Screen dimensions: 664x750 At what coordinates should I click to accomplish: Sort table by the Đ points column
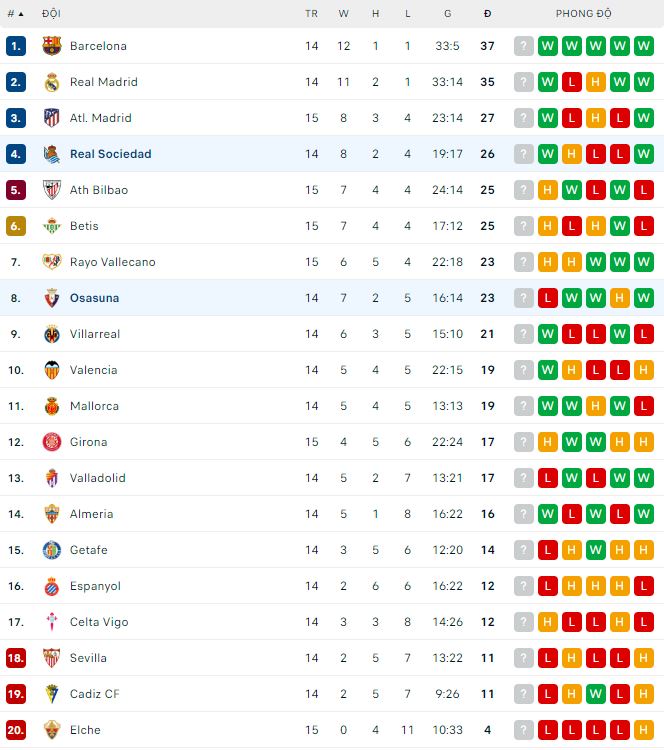pyautogui.click(x=487, y=14)
